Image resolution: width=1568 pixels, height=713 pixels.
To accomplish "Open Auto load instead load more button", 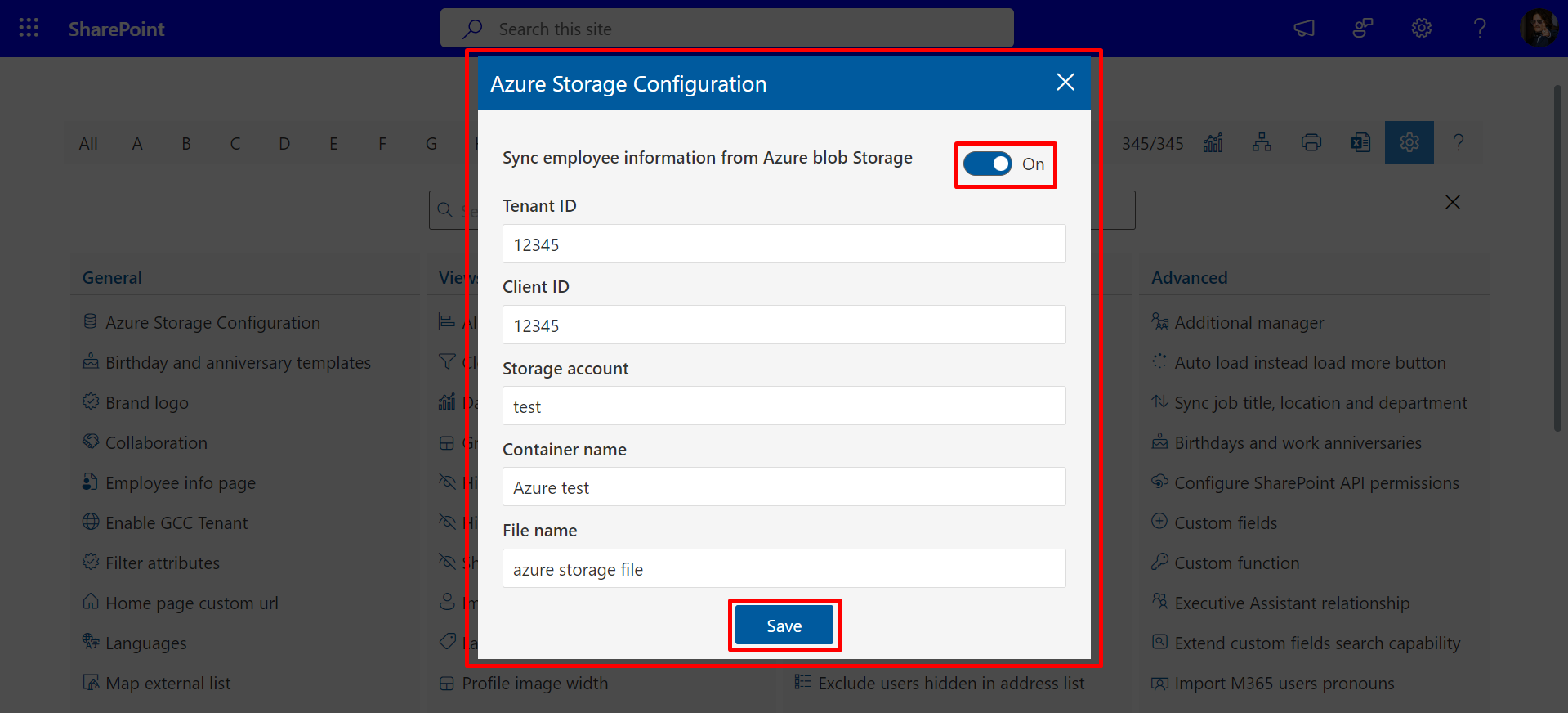I will coord(1310,363).
